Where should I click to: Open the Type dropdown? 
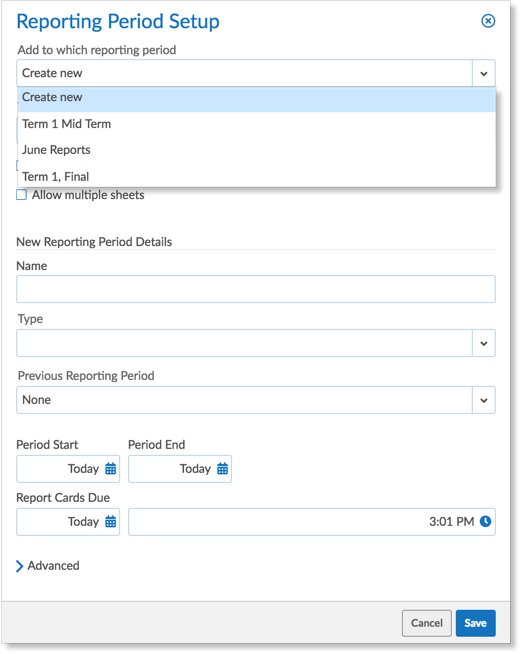point(256,343)
